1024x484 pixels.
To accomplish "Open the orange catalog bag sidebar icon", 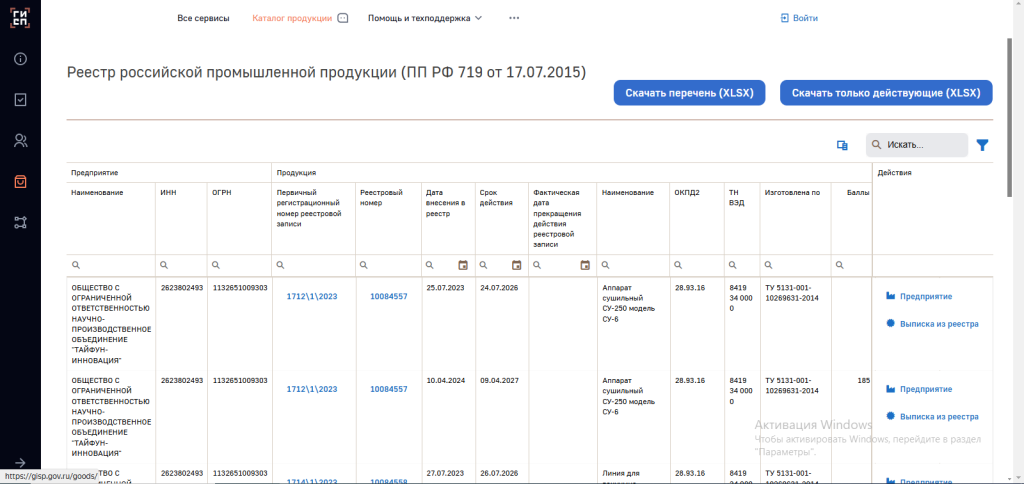I will point(20,182).
